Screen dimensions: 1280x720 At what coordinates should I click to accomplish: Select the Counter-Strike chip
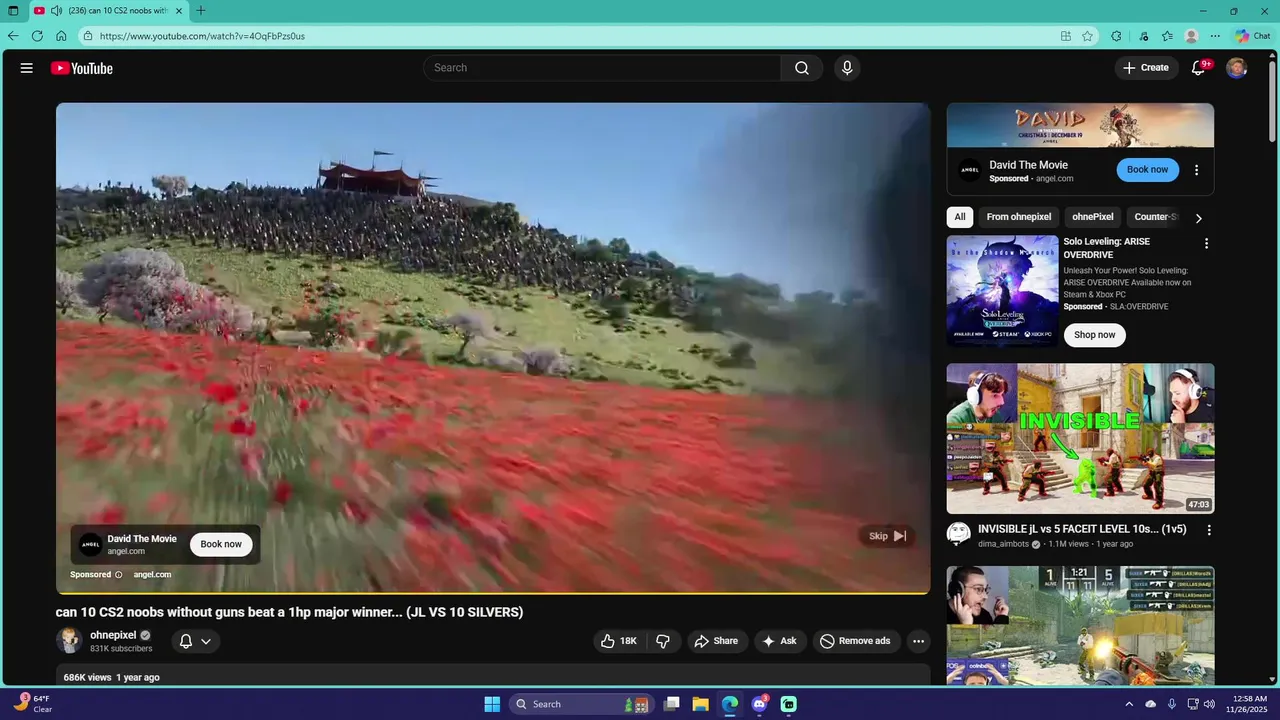[1155, 217]
